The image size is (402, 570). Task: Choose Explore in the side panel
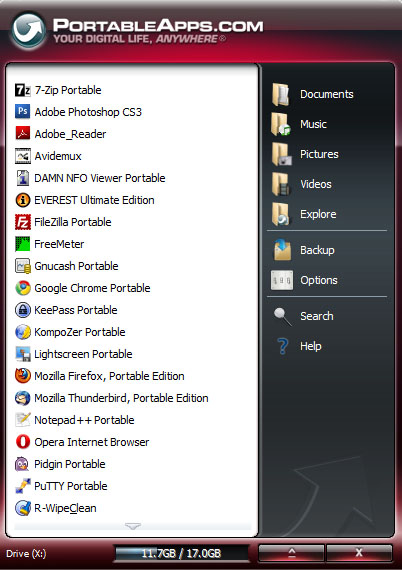[x=304, y=214]
